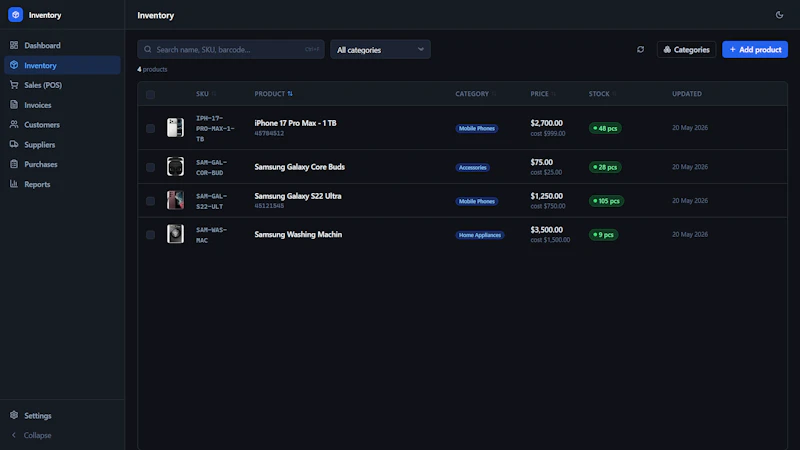Image resolution: width=800 pixels, height=450 pixels.
Task: Open Galaxy S22 Ultra thumbnail
Action: tap(175, 201)
